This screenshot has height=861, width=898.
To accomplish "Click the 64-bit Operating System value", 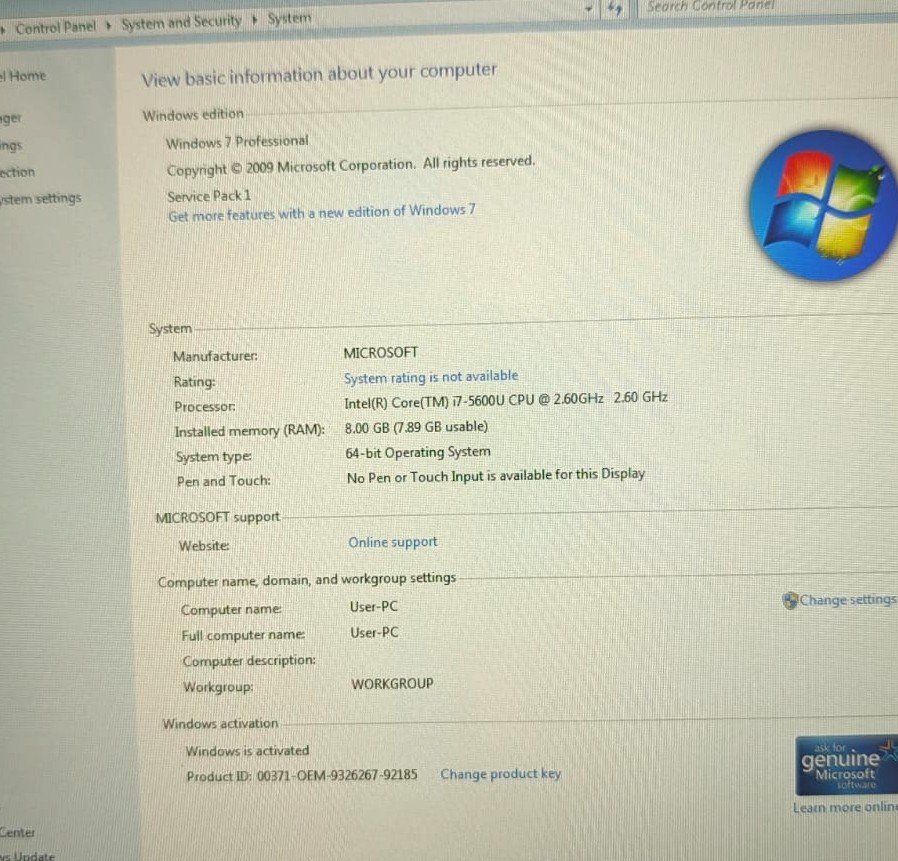I will coord(418,453).
